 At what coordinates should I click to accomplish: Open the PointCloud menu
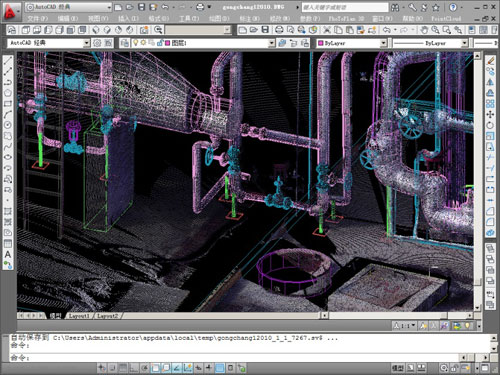click(x=446, y=19)
